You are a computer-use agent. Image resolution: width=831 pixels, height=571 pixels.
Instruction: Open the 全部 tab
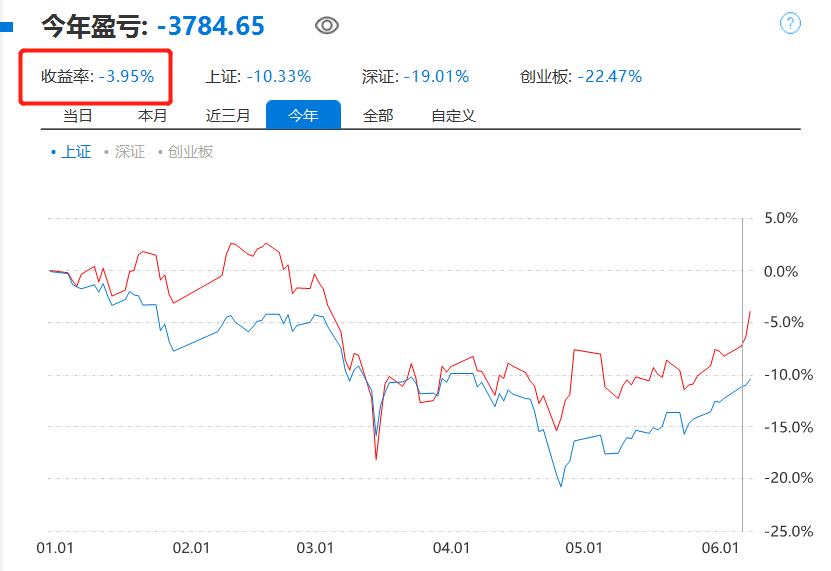click(378, 115)
